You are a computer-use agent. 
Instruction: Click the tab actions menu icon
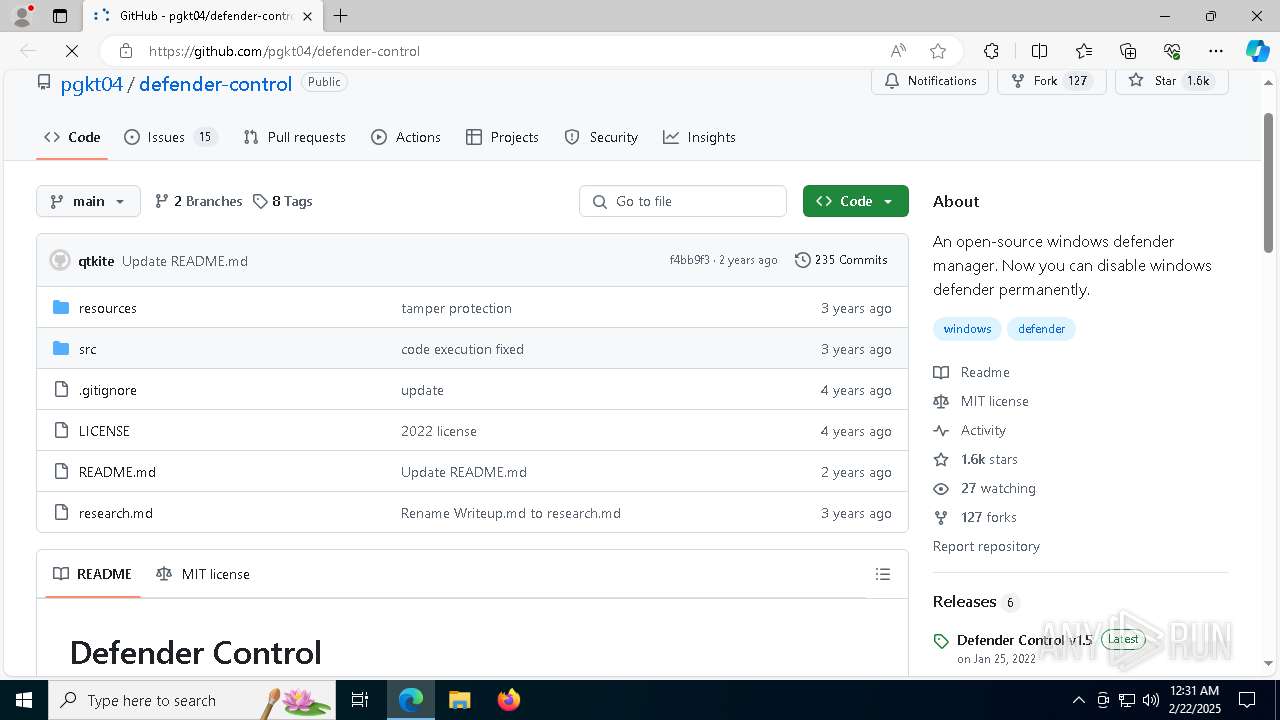60,16
